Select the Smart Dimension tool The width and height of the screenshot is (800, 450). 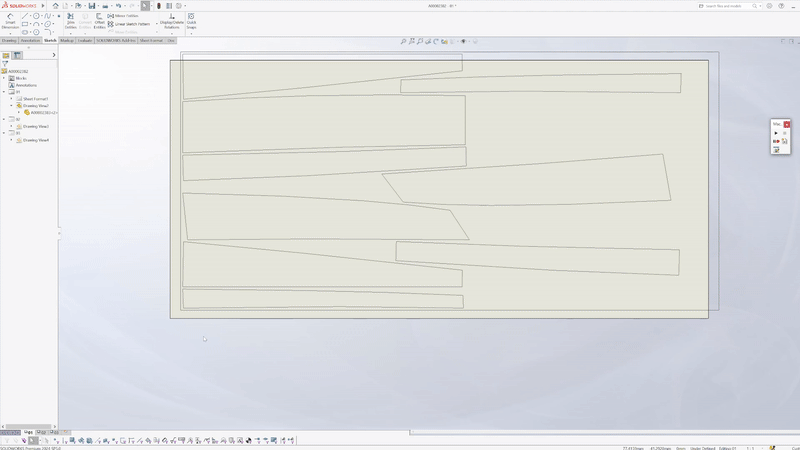[x=10, y=21]
